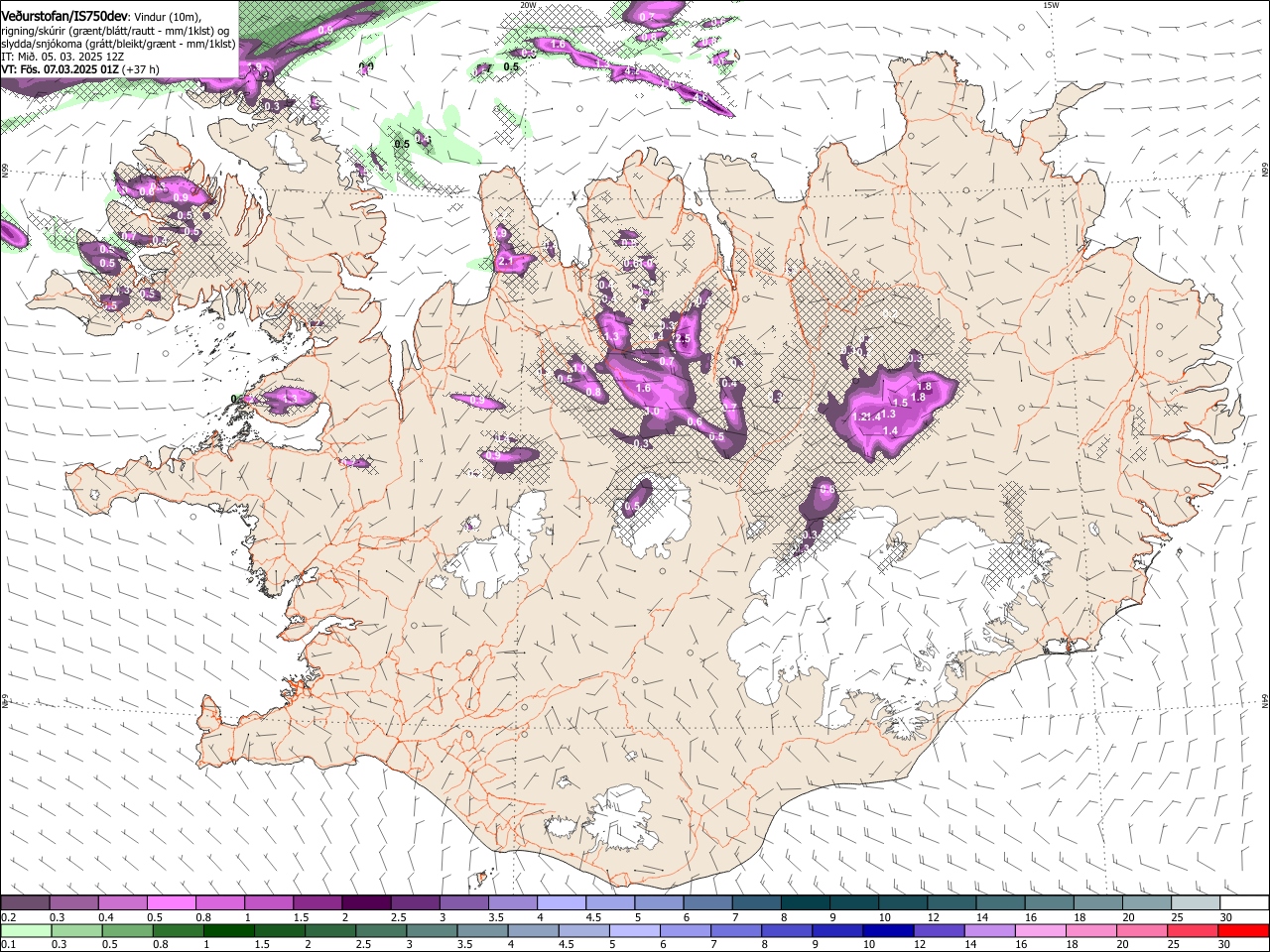Click the dark teal top-row swatch between 8 and 9
This screenshot has height=952, width=1270.
pyautogui.click(x=805, y=903)
